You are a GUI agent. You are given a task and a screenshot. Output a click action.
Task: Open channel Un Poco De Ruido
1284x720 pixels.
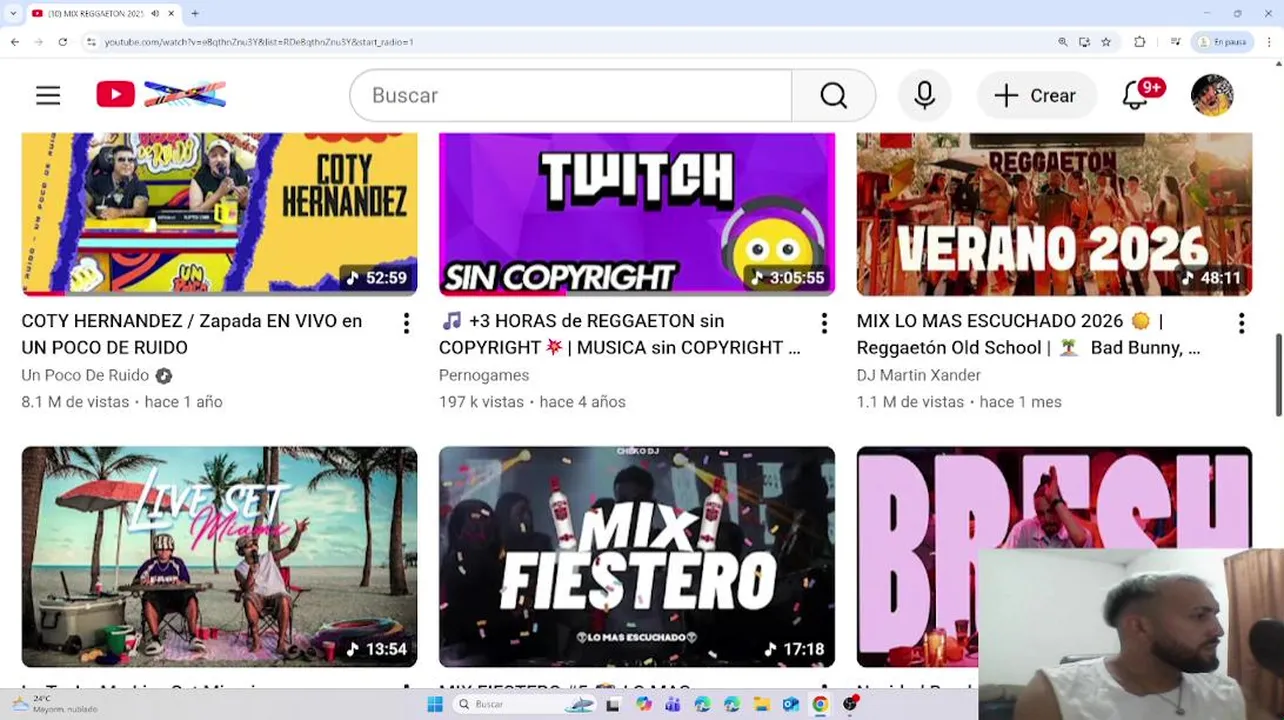coord(85,375)
